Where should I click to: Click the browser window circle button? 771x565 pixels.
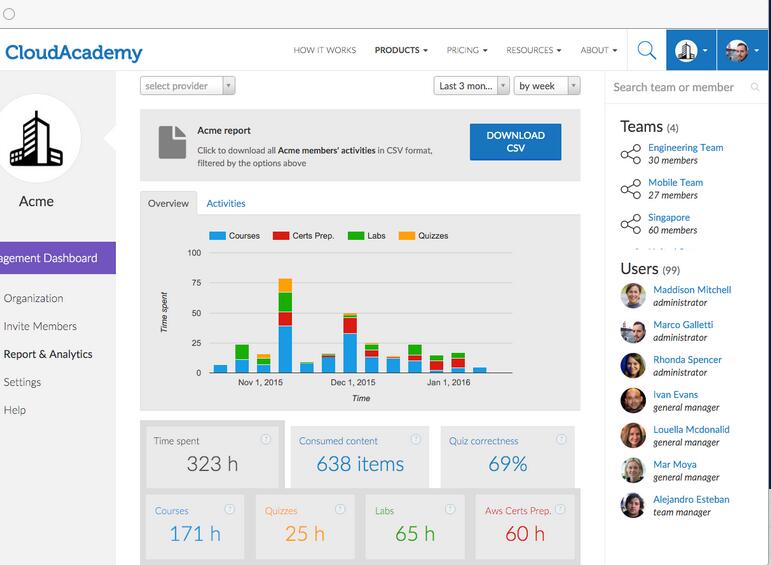tap(9, 14)
